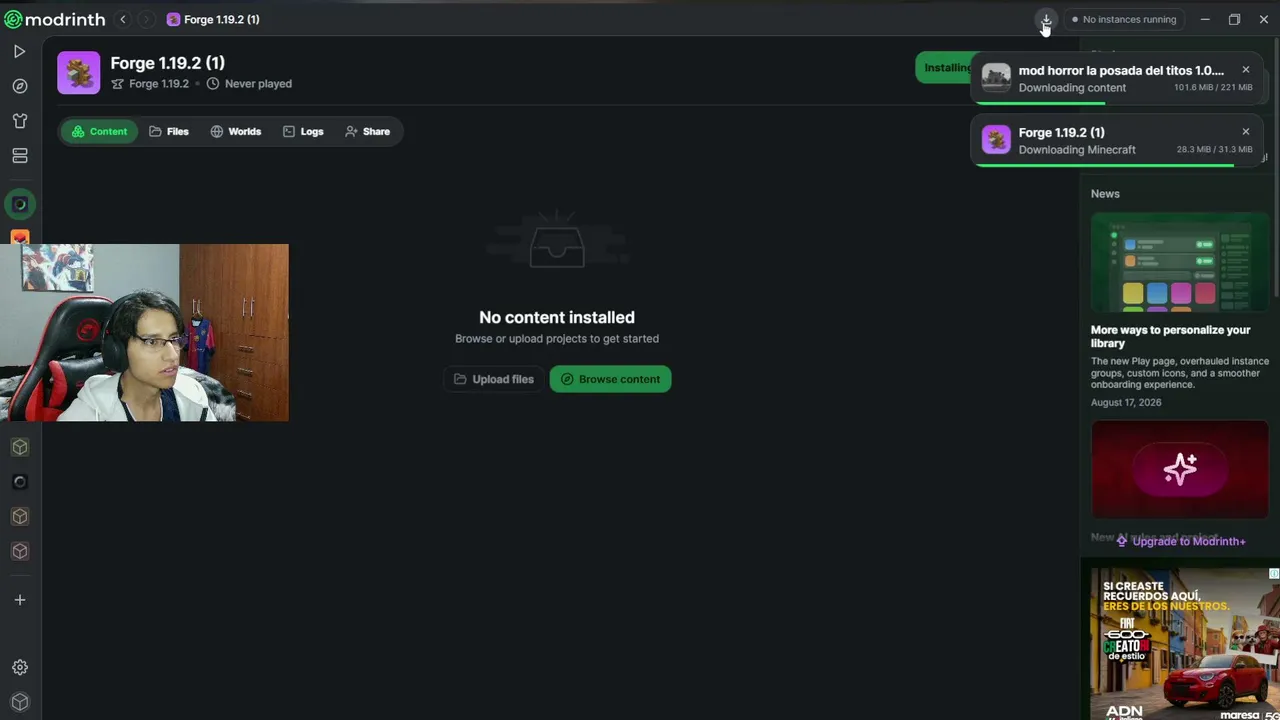Select the tan cube instance in sidebar
1280x720 pixels.
click(x=19, y=517)
